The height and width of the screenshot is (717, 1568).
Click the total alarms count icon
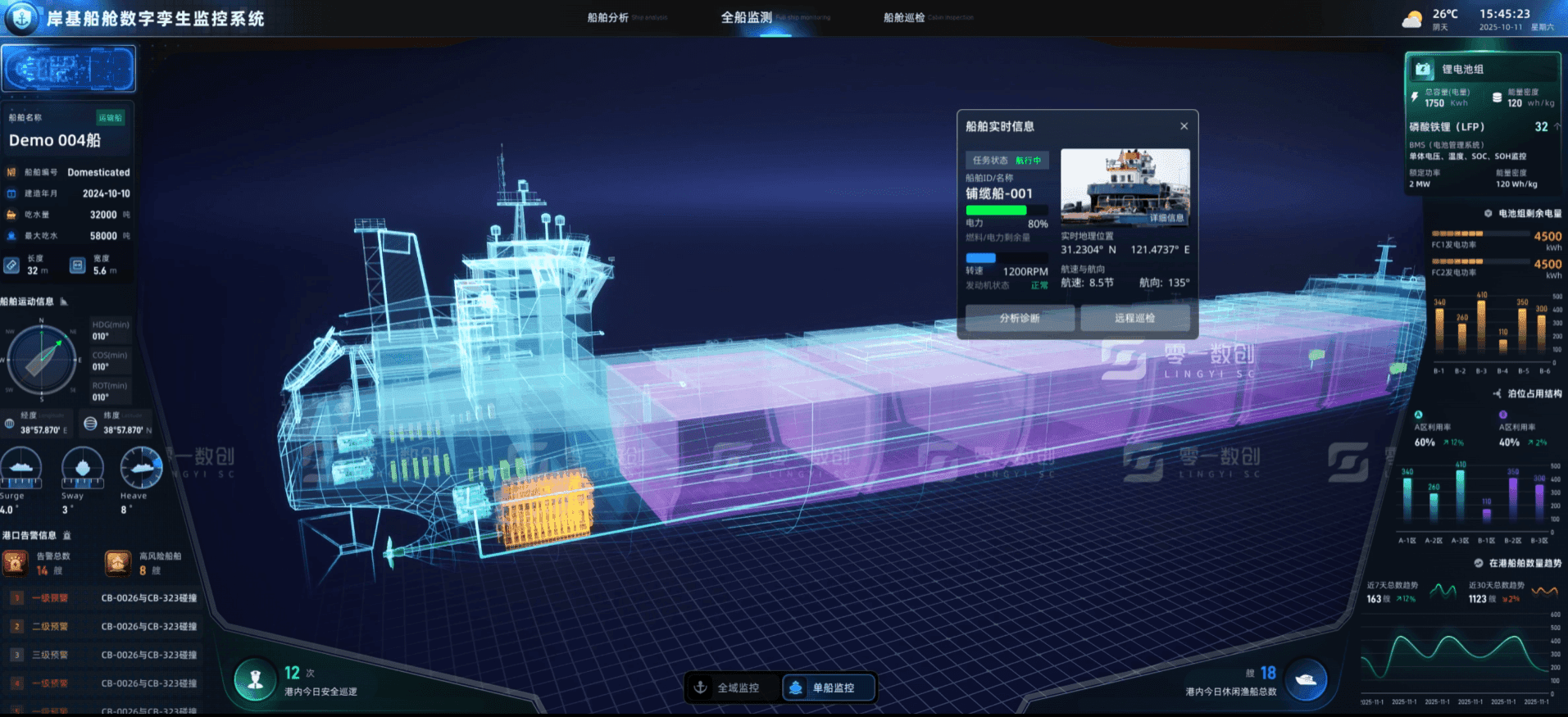coord(16,563)
